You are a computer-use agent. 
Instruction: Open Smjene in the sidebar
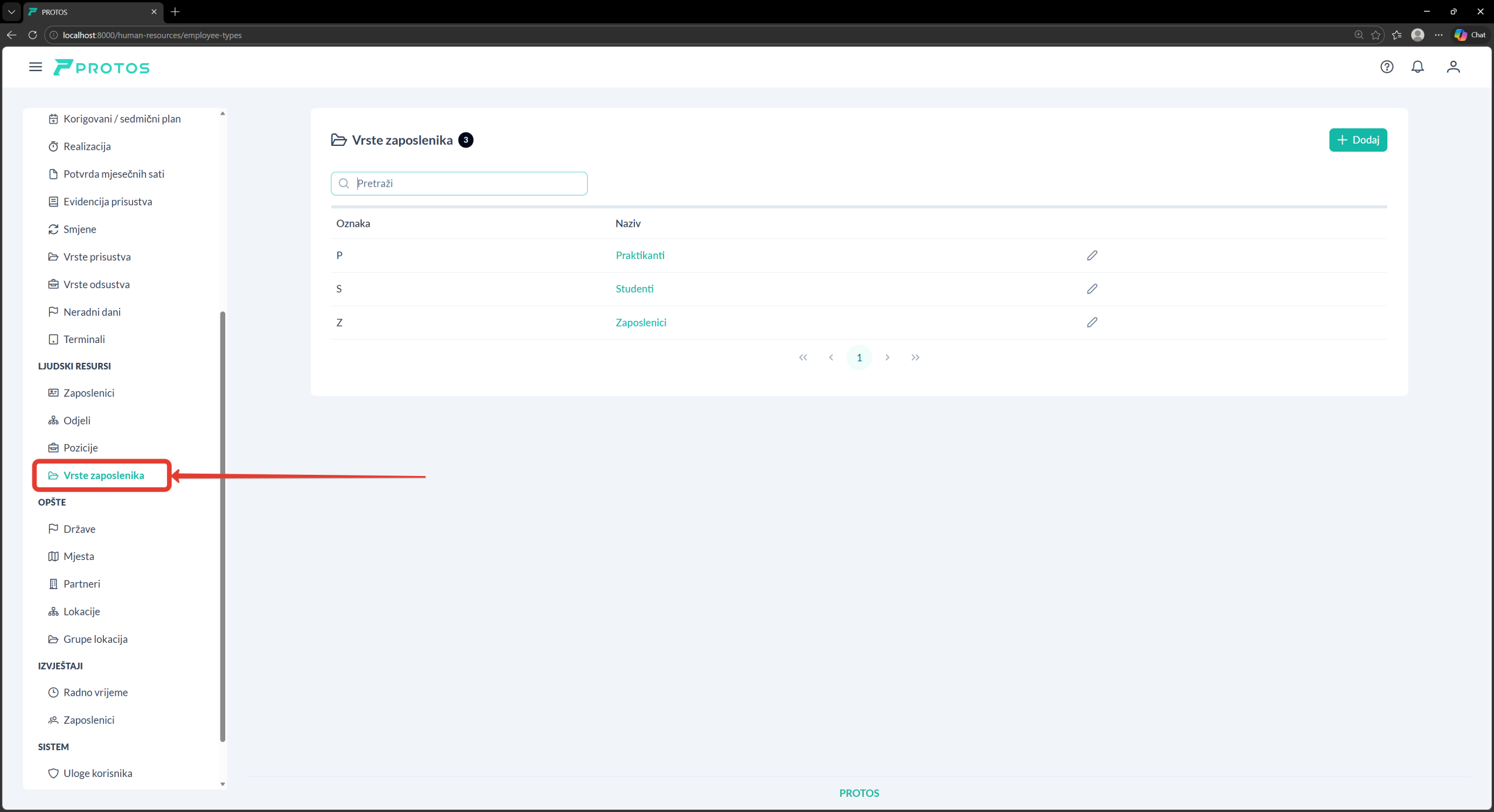click(80, 229)
